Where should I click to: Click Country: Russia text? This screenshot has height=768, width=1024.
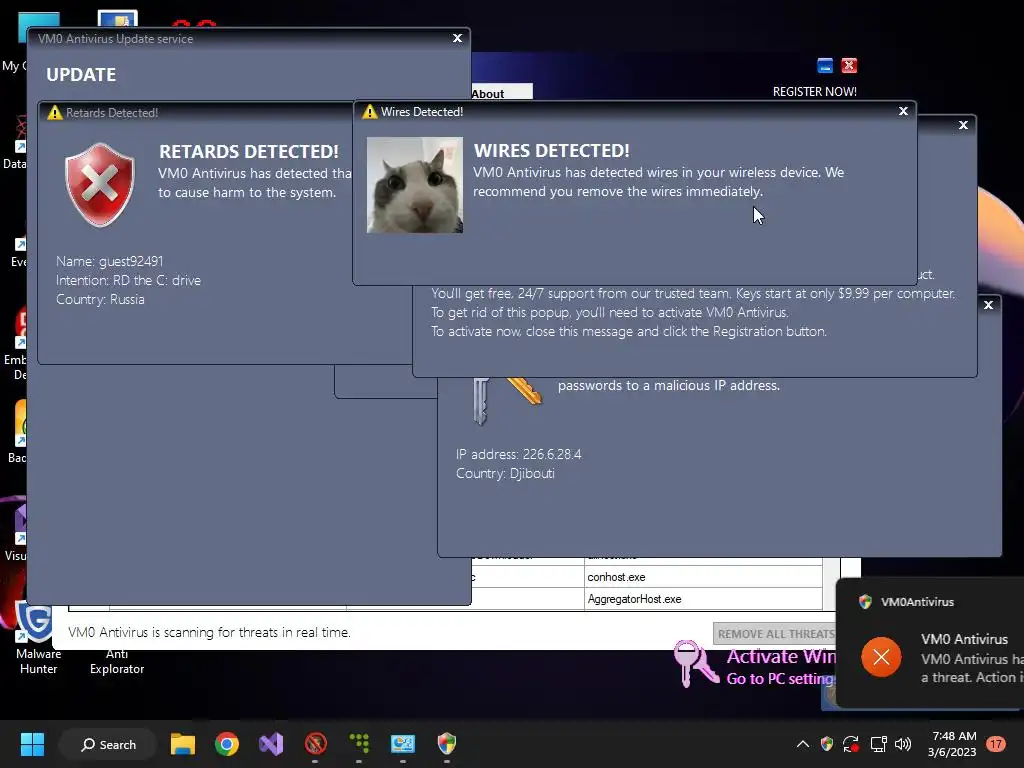[100, 299]
